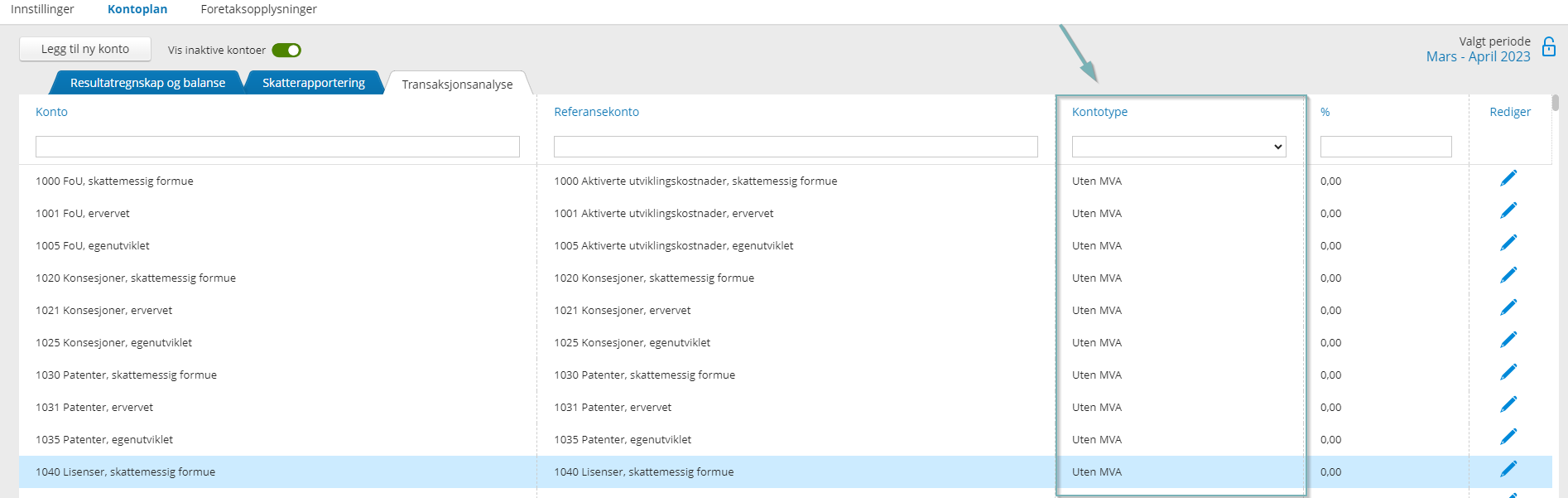Select row 1000 FoU, skattemessig formue

pos(785,181)
